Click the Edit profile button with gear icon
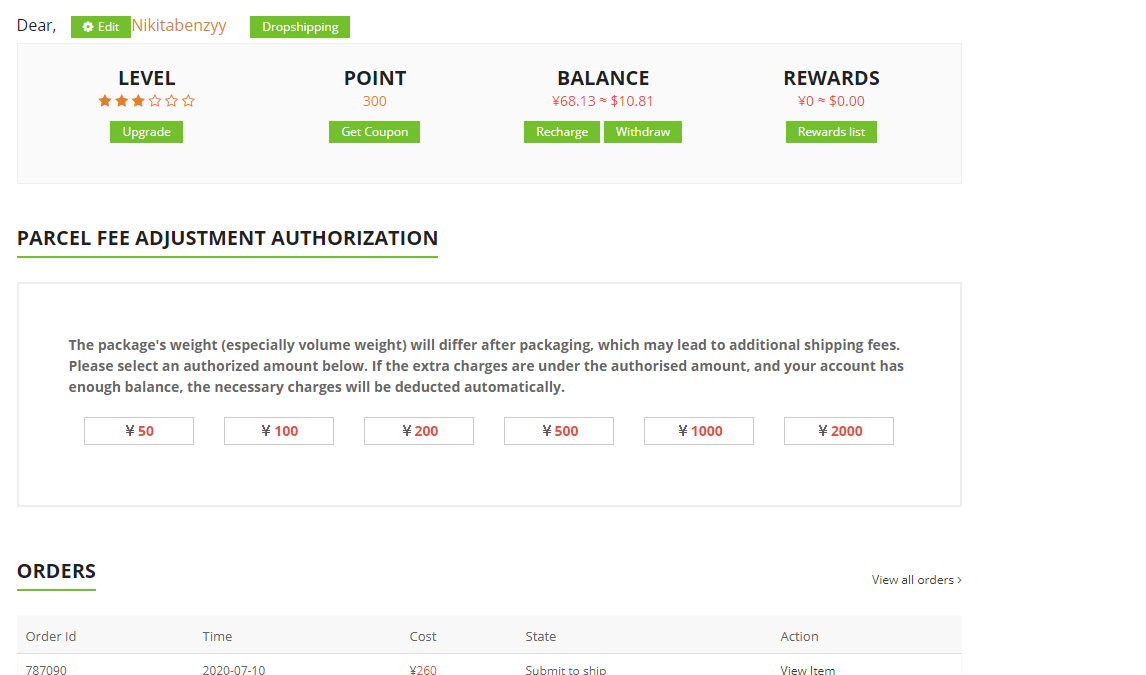The height and width of the screenshot is (675, 1146). point(101,27)
